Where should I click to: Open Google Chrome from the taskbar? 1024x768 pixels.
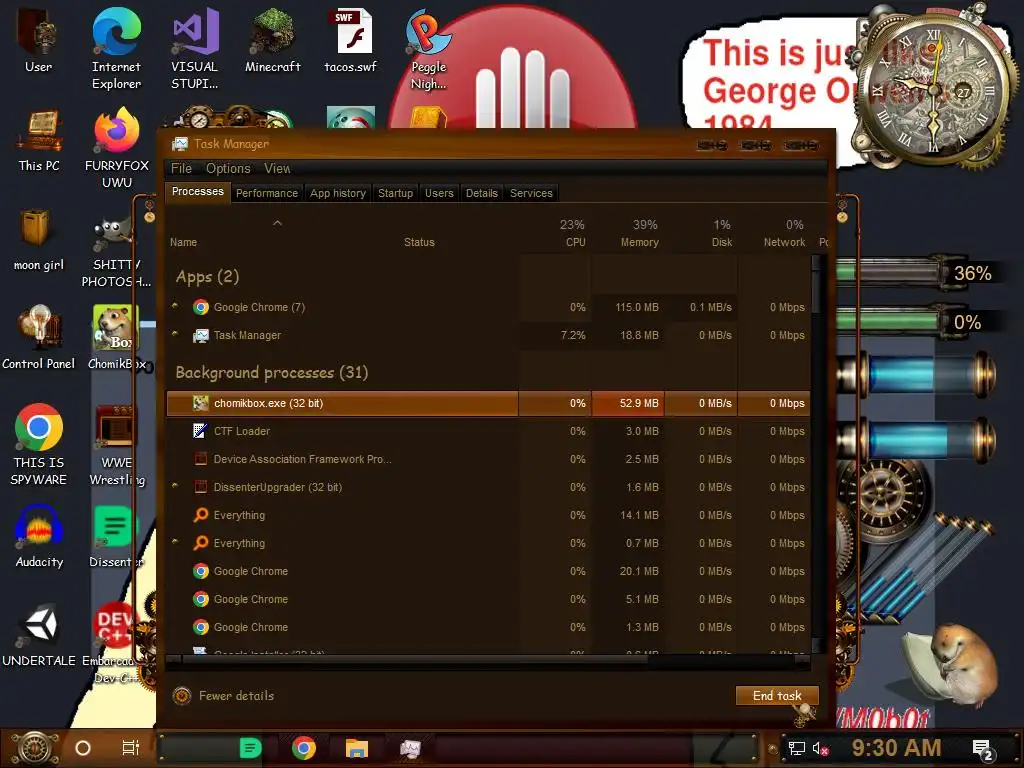click(x=304, y=748)
